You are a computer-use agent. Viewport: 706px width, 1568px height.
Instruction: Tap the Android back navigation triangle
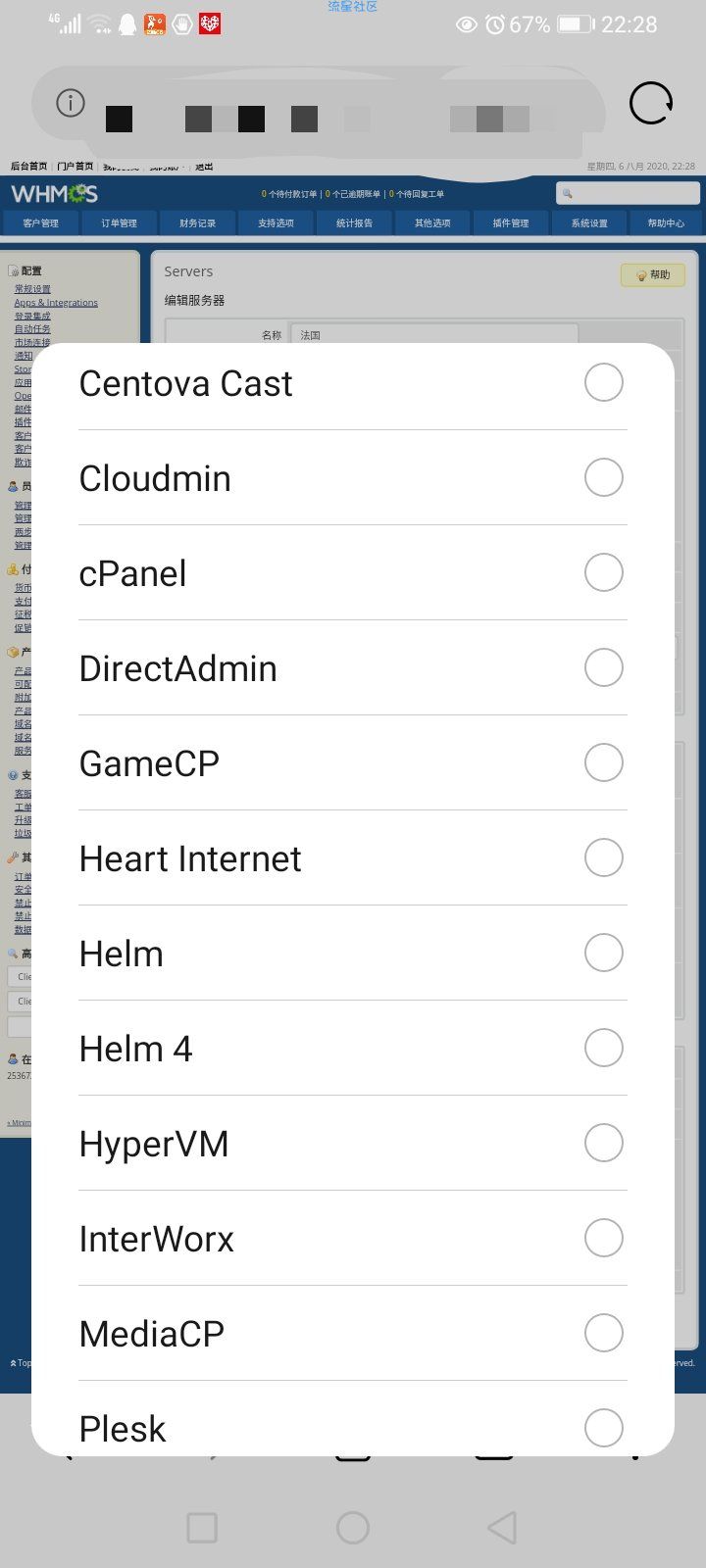point(502,1527)
